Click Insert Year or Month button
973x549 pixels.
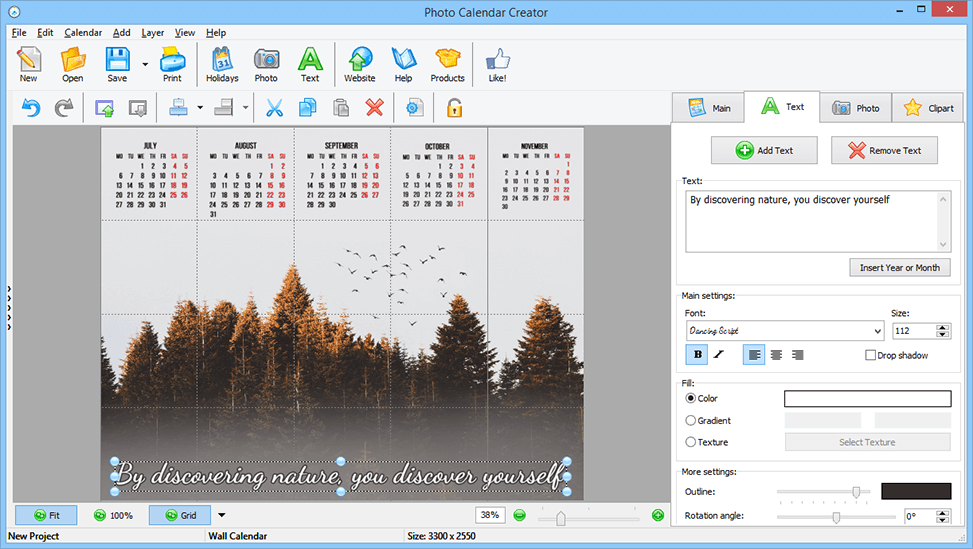(899, 268)
